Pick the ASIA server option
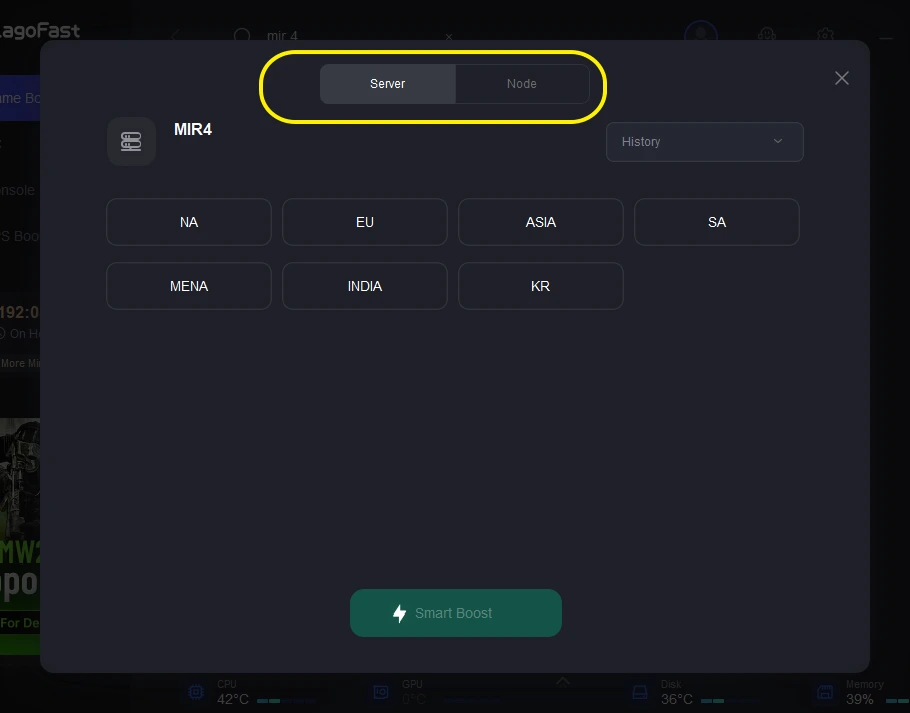The width and height of the screenshot is (910, 713). click(x=541, y=222)
